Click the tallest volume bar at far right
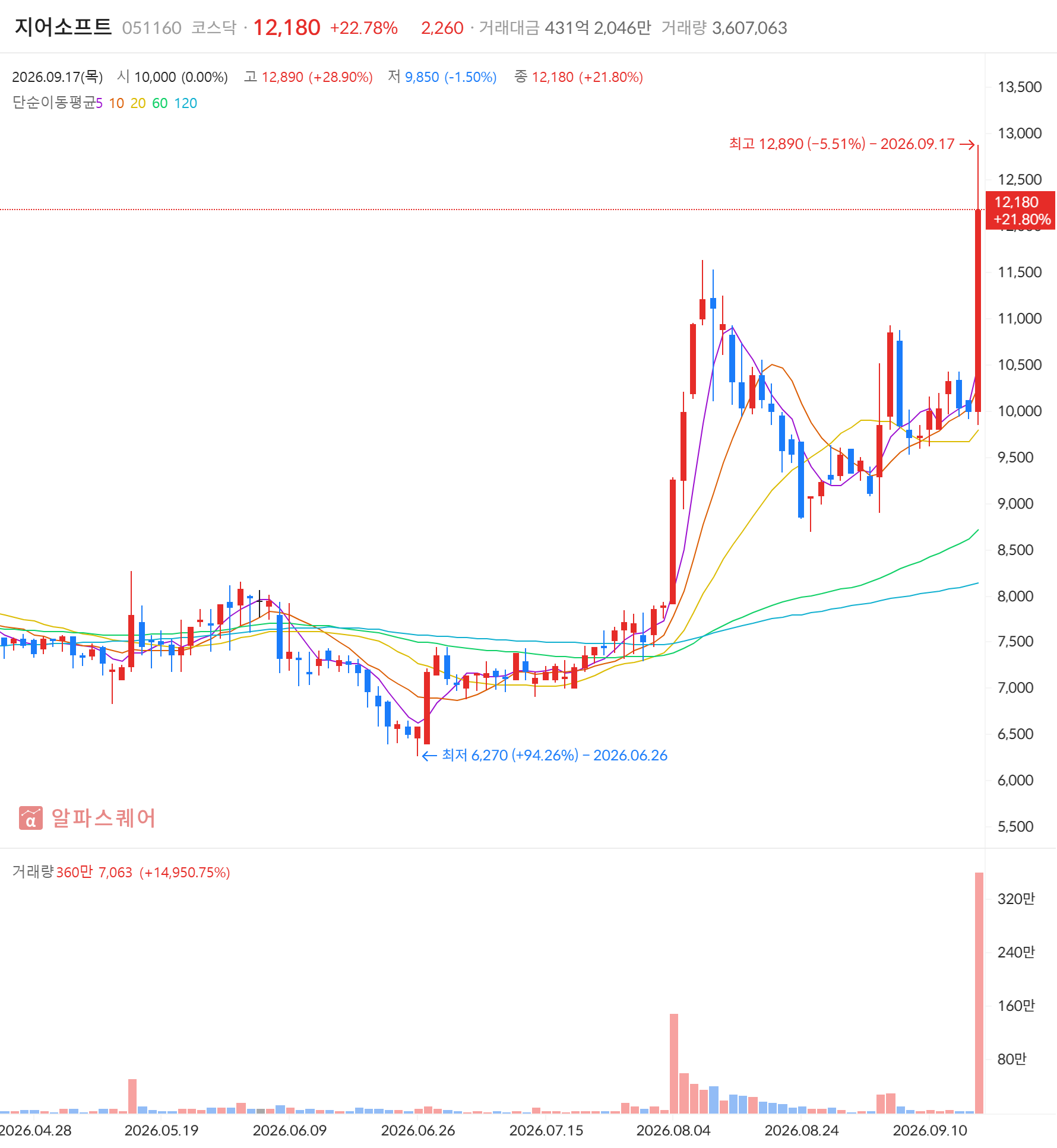Screen dimensions: 1057x1148 click(x=979, y=993)
